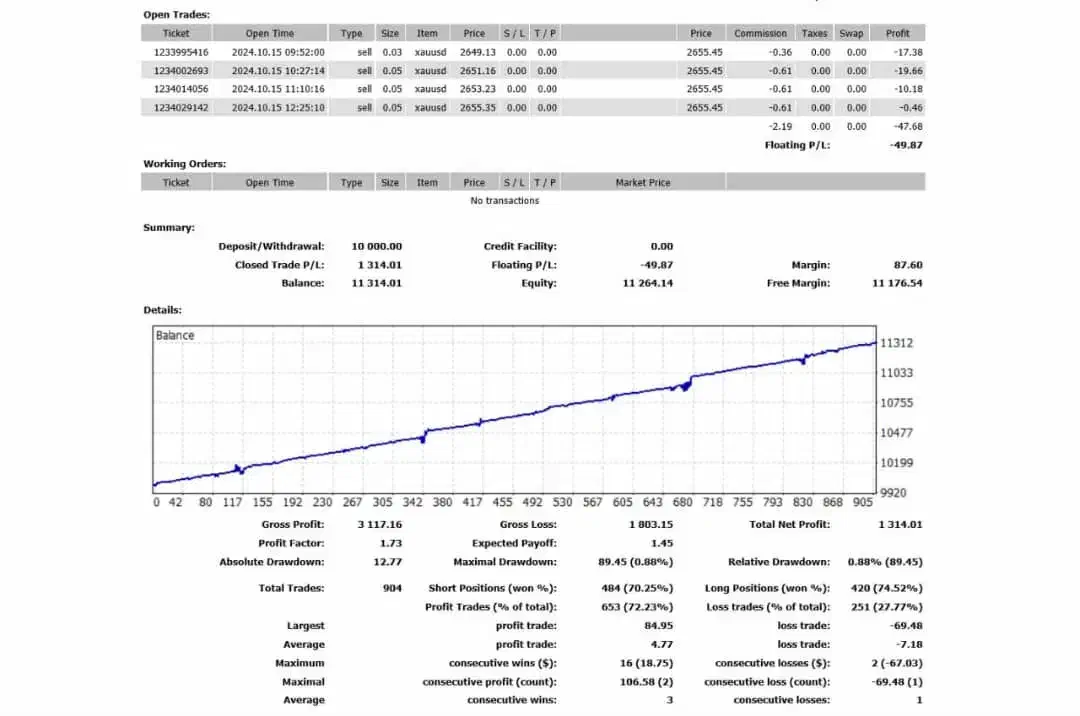This screenshot has width=1080, height=716.
Task: Click ticket number 1233995416 in Open Trades
Action: (x=181, y=52)
